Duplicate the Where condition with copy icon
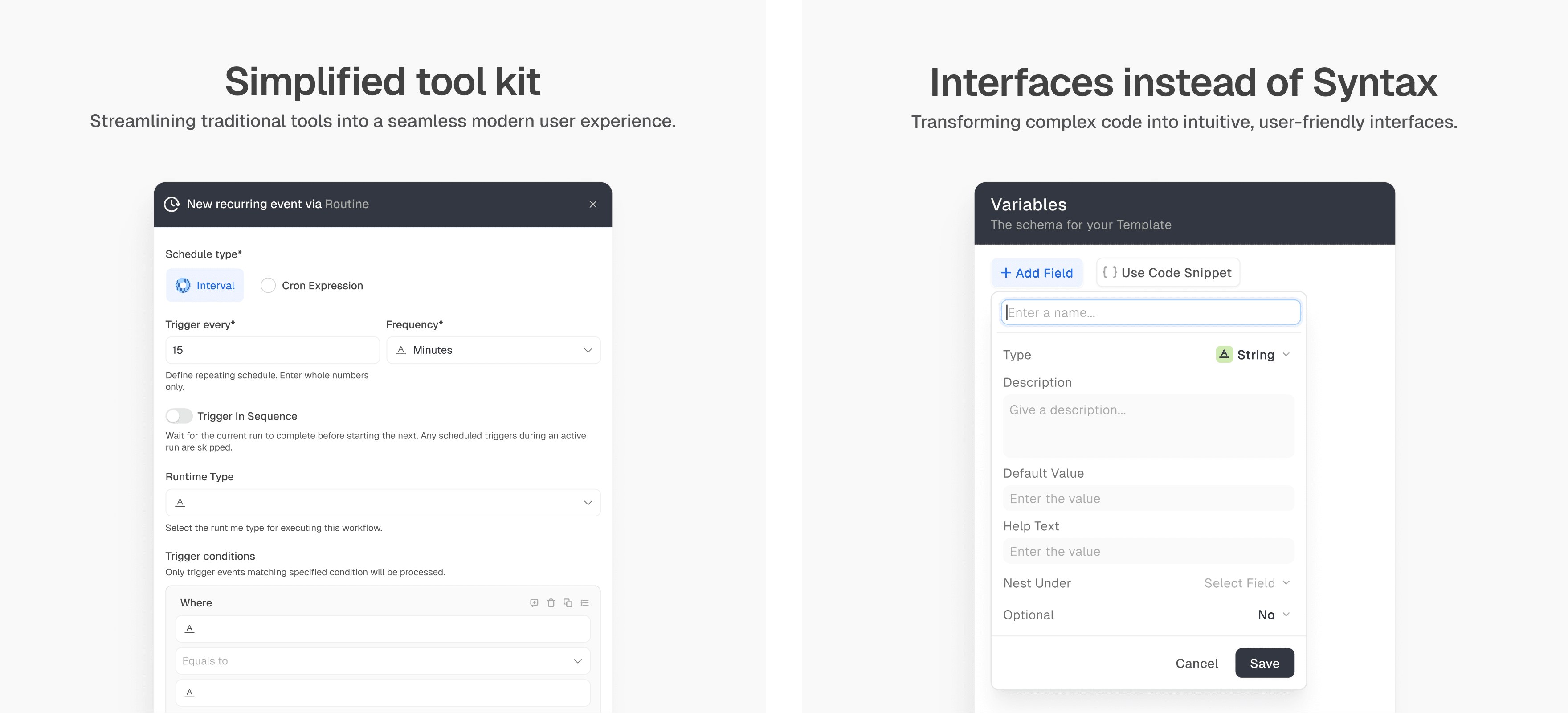 [568, 603]
